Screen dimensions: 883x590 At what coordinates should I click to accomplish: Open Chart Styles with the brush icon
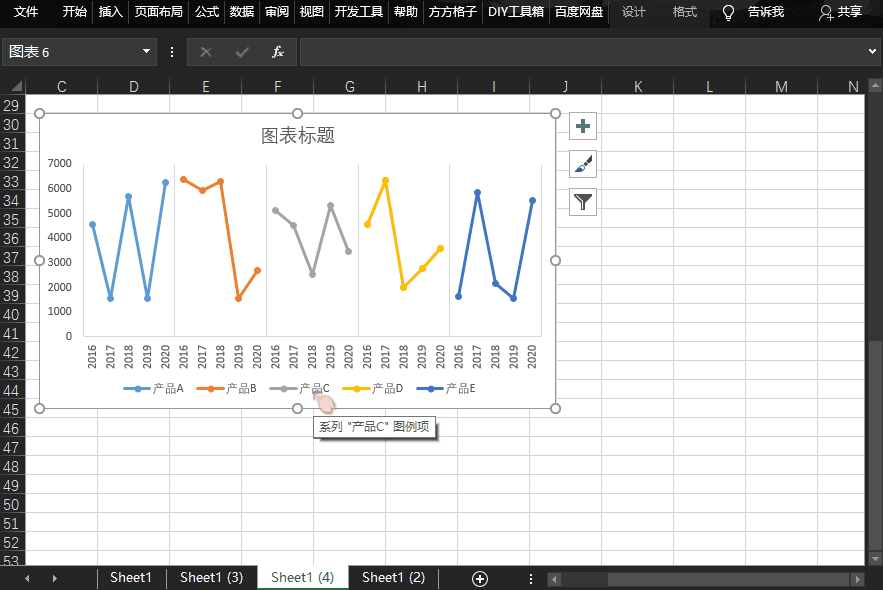582,163
